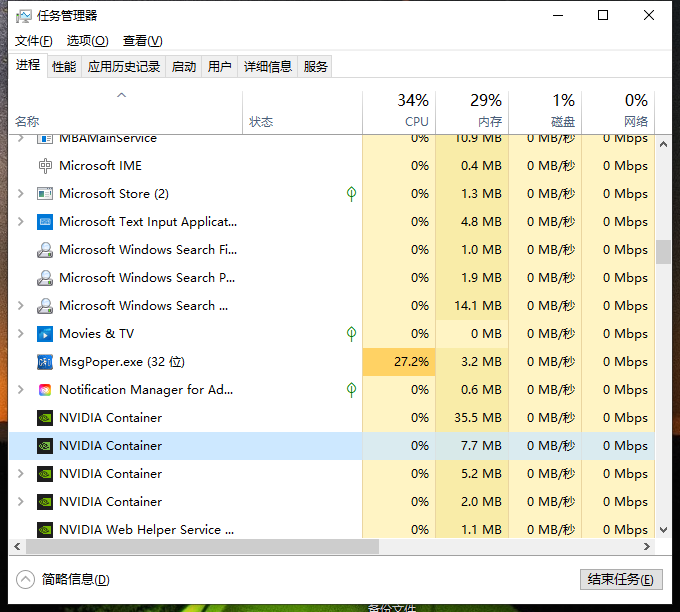This screenshot has width=680, height=612.
Task: Click the 结束任务(E) button
Action: [x=621, y=579]
